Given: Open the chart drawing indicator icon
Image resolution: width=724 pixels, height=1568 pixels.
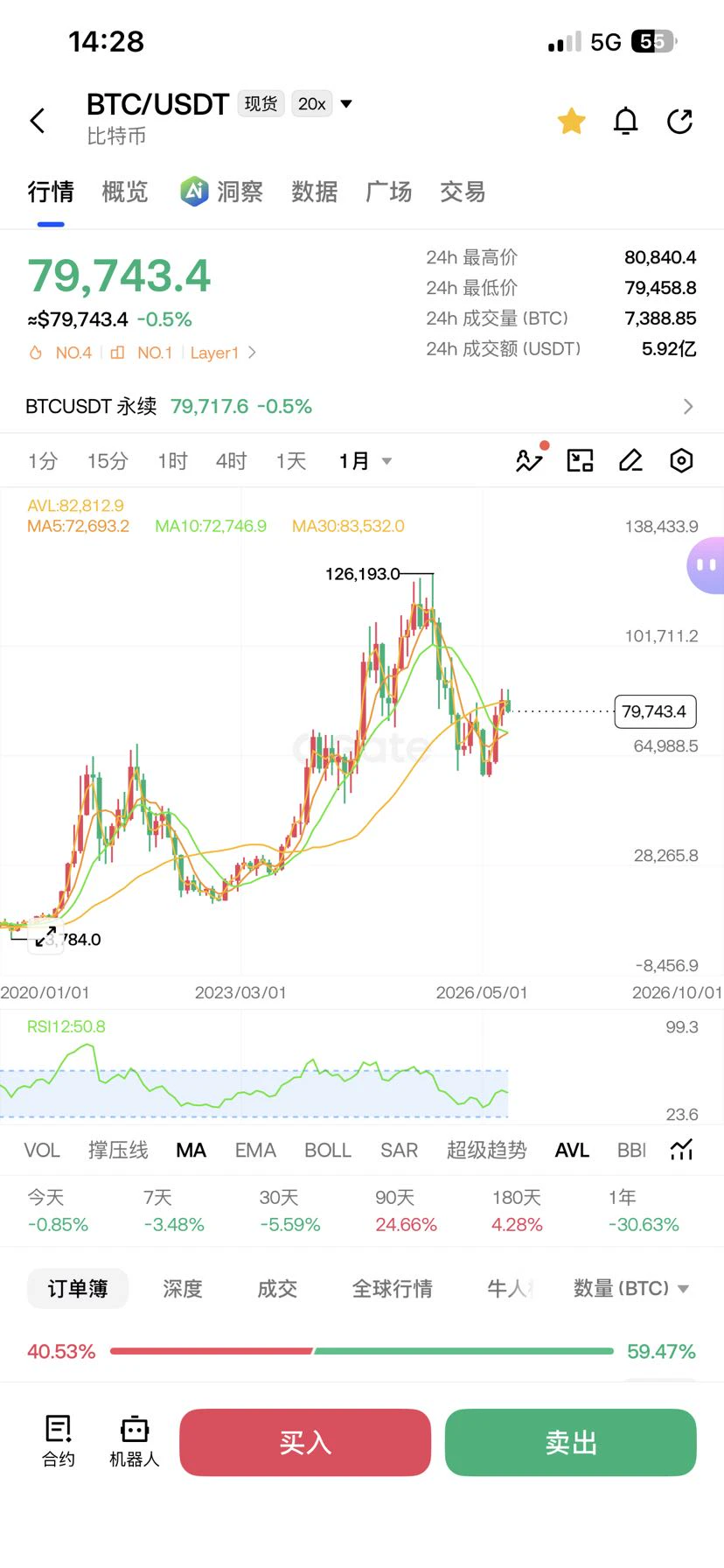Looking at the screenshot, I should click(530, 460).
